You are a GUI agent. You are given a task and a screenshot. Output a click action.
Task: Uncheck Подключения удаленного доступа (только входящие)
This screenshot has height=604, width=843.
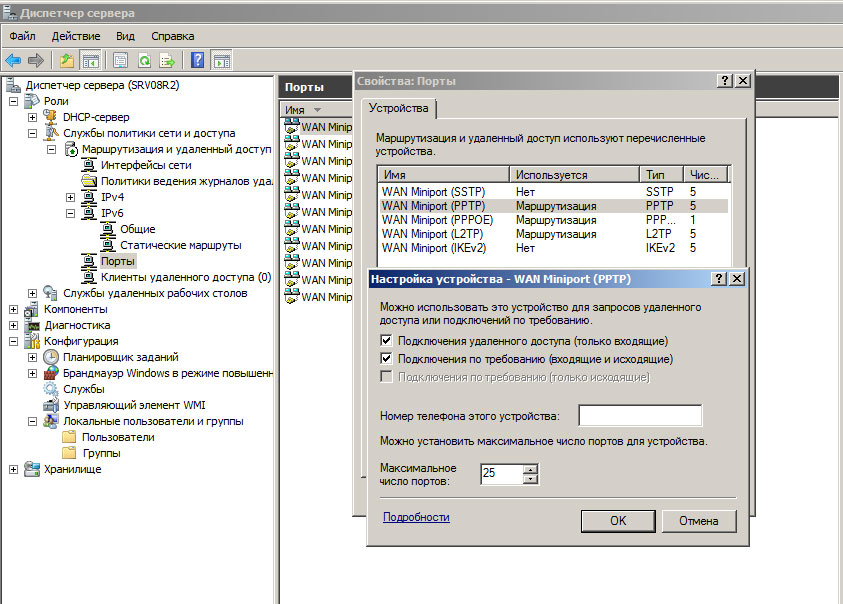[386, 341]
